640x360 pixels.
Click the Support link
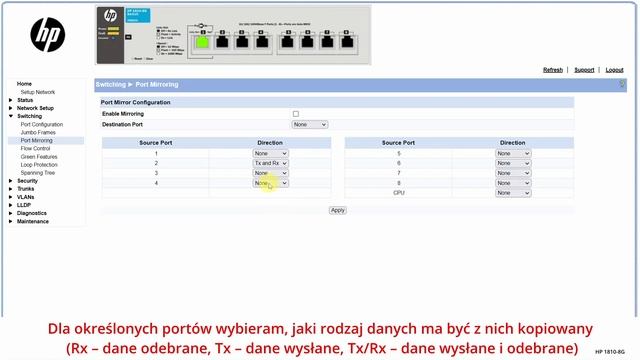584,70
